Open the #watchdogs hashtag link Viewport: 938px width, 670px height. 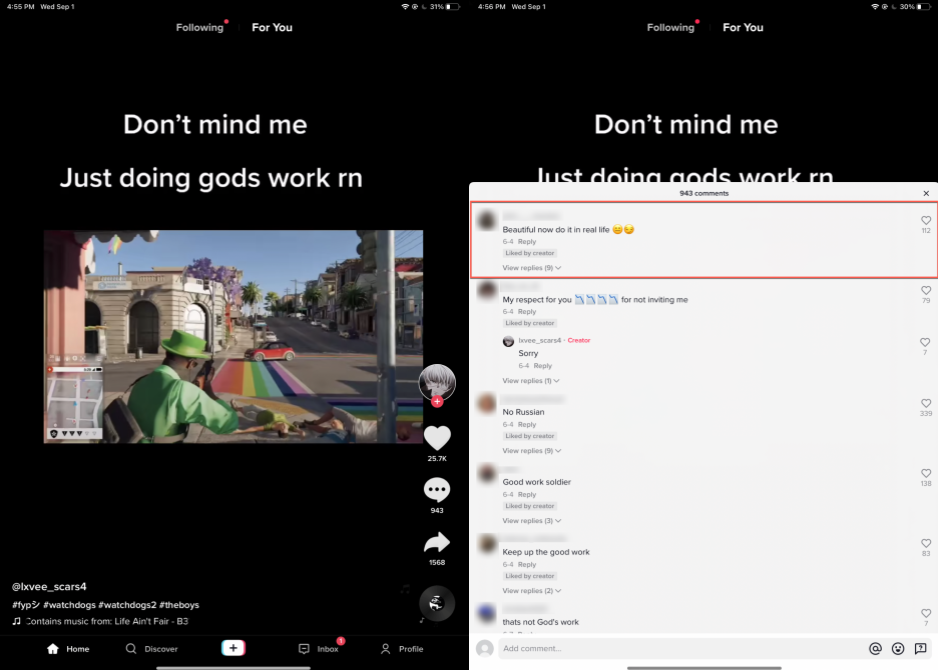click(68, 605)
